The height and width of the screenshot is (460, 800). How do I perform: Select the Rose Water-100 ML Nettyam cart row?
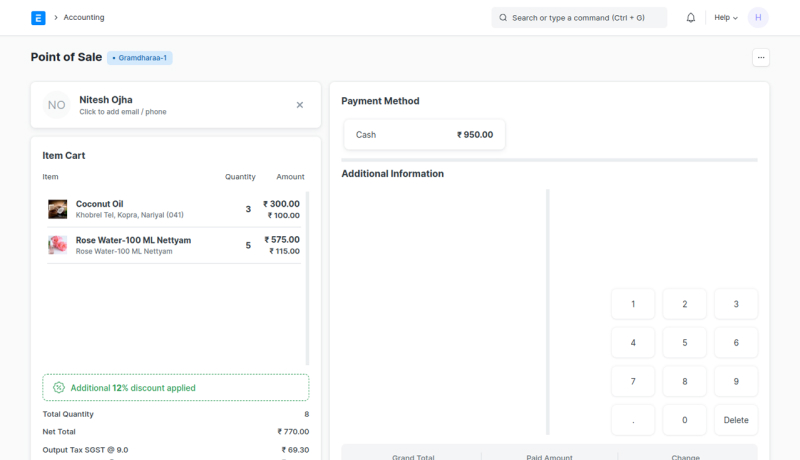coord(175,245)
